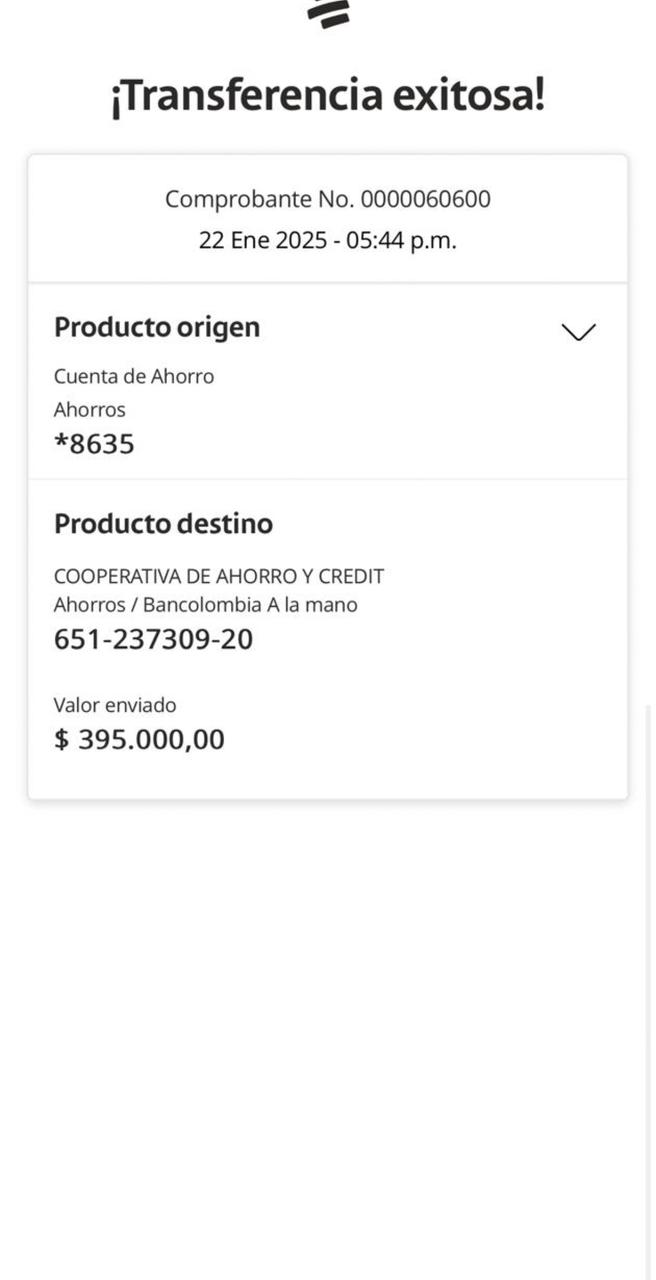Click the COOPERATIVA DE AHORRO Y CREDIT name
Screen dimensions: 656x1280
coord(219,577)
